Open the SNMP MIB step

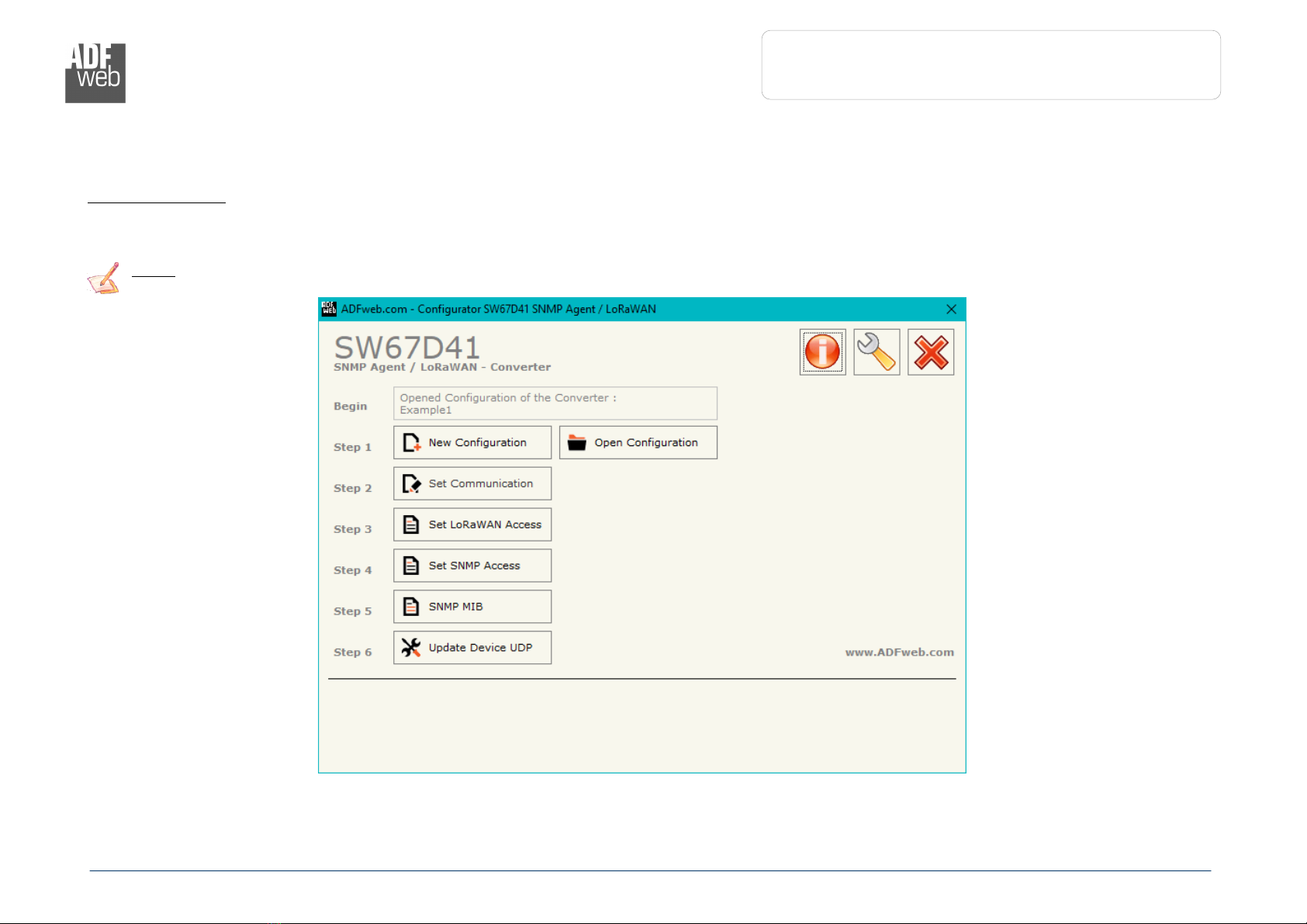472,607
